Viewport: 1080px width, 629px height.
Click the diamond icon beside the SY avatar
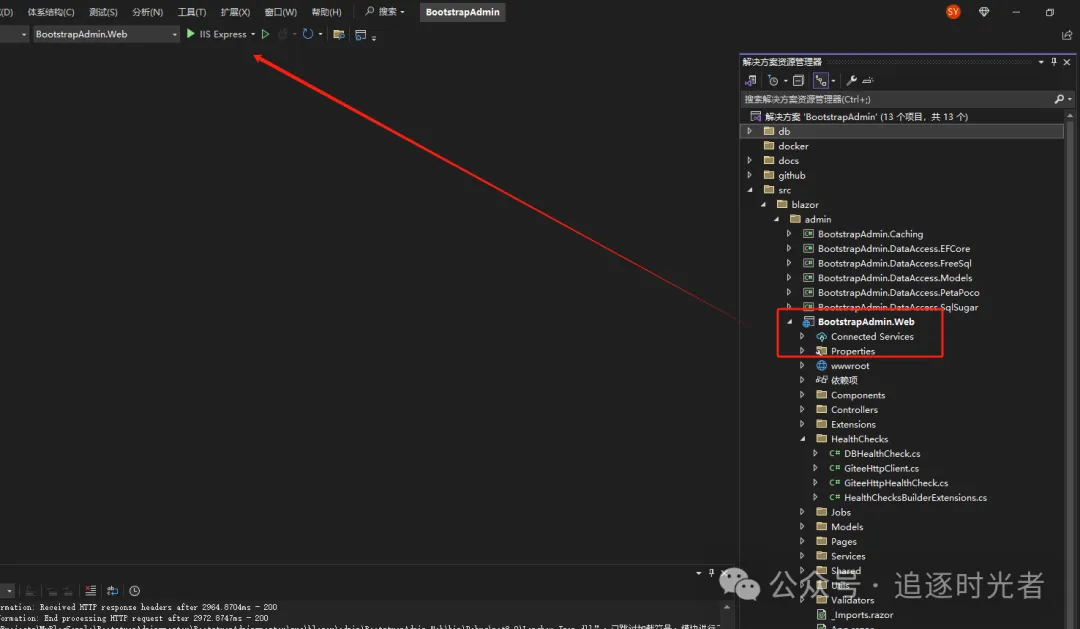[x=984, y=12]
